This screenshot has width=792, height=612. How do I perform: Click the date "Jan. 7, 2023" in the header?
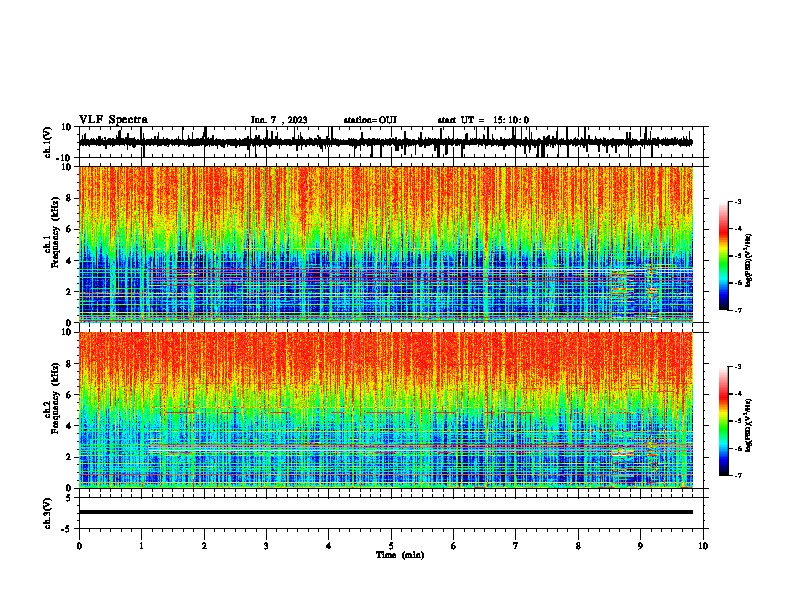pos(279,120)
